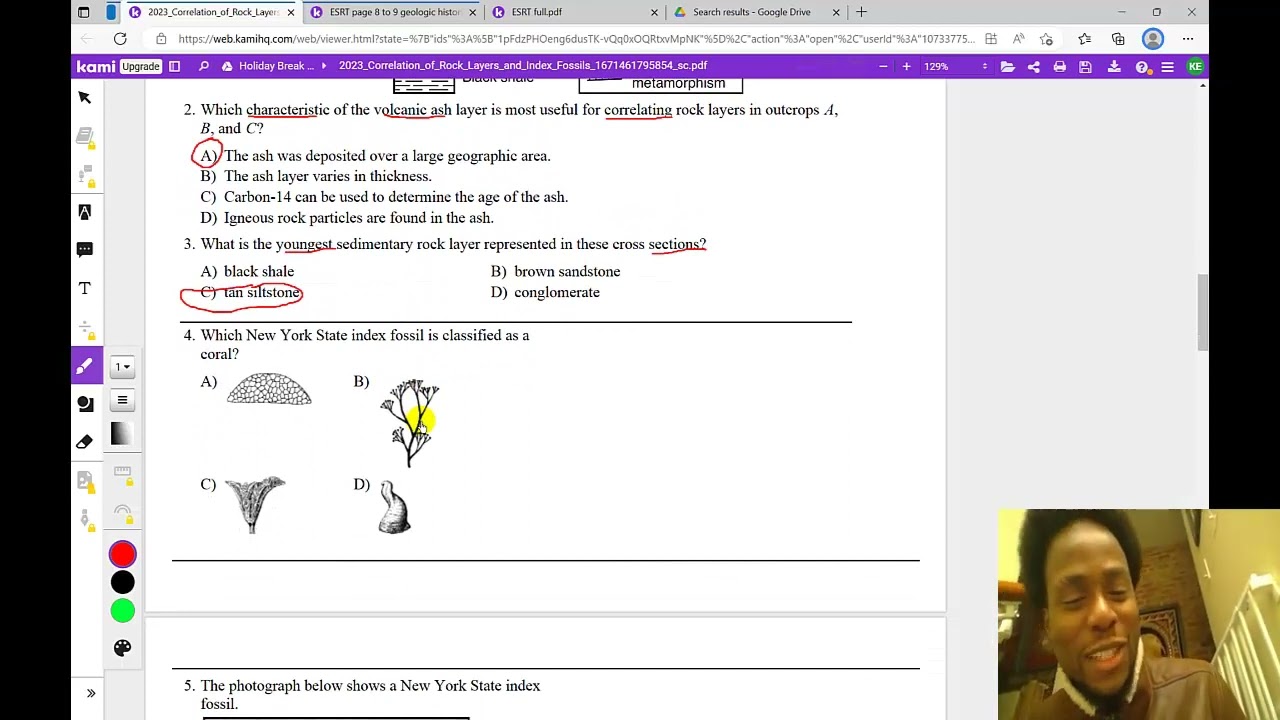The height and width of the screenshot is (720, 1280).
Task: Open browser Settings and more menu
Action: 1188,39
